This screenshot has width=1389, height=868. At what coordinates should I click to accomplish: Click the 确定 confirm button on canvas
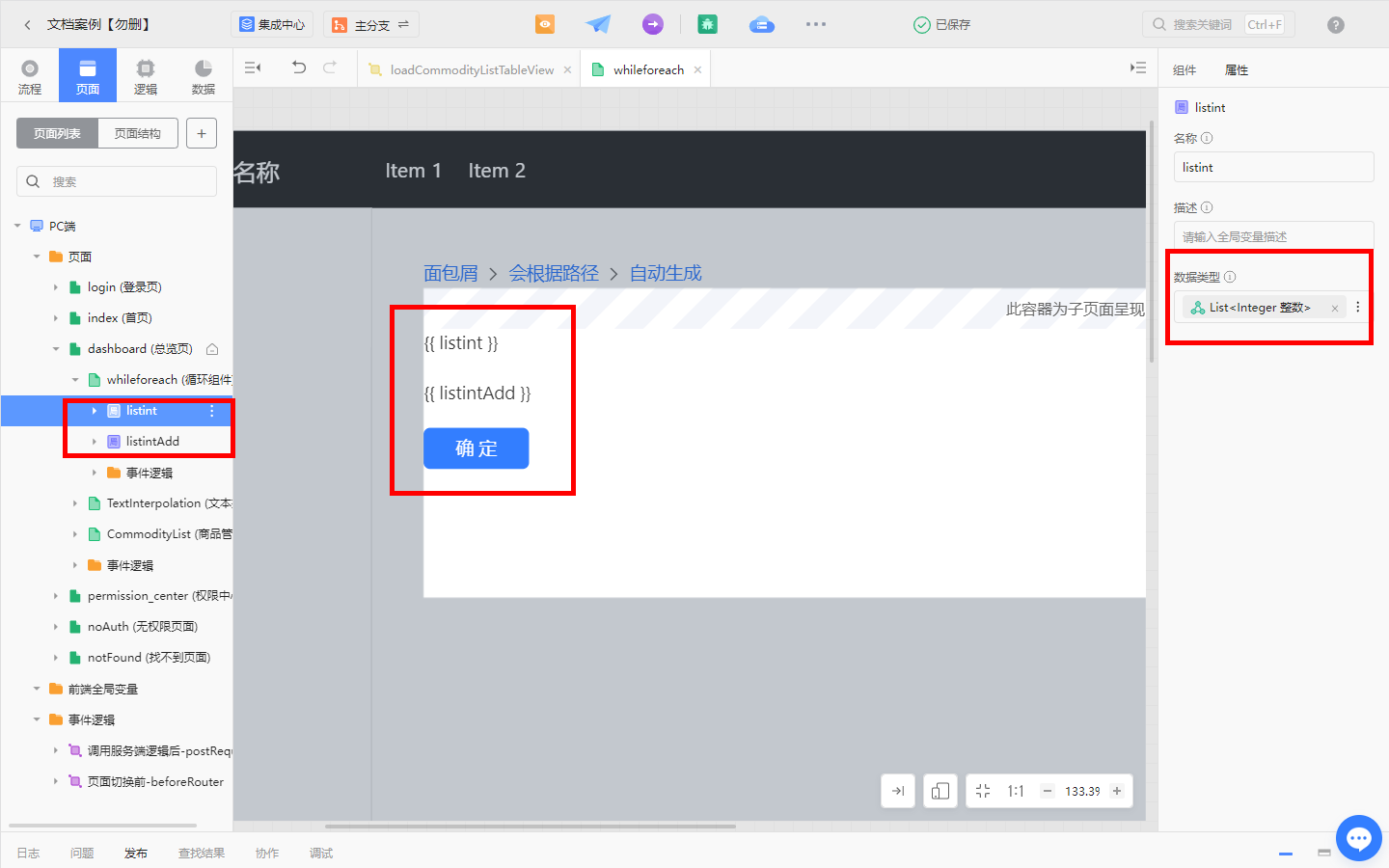click(x=476, y=448)
